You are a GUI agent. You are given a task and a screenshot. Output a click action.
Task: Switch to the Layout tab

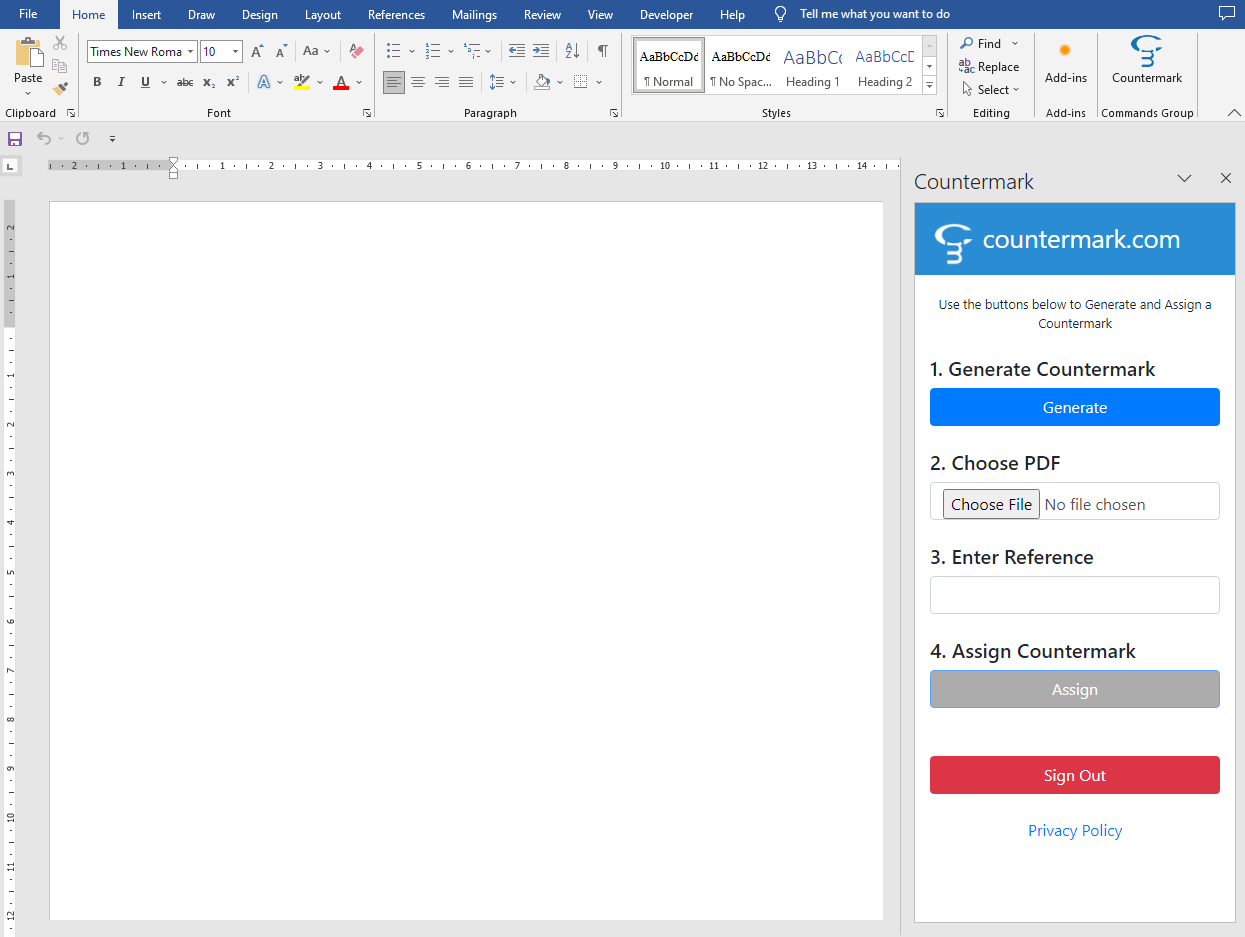click(x=323, y=15)
